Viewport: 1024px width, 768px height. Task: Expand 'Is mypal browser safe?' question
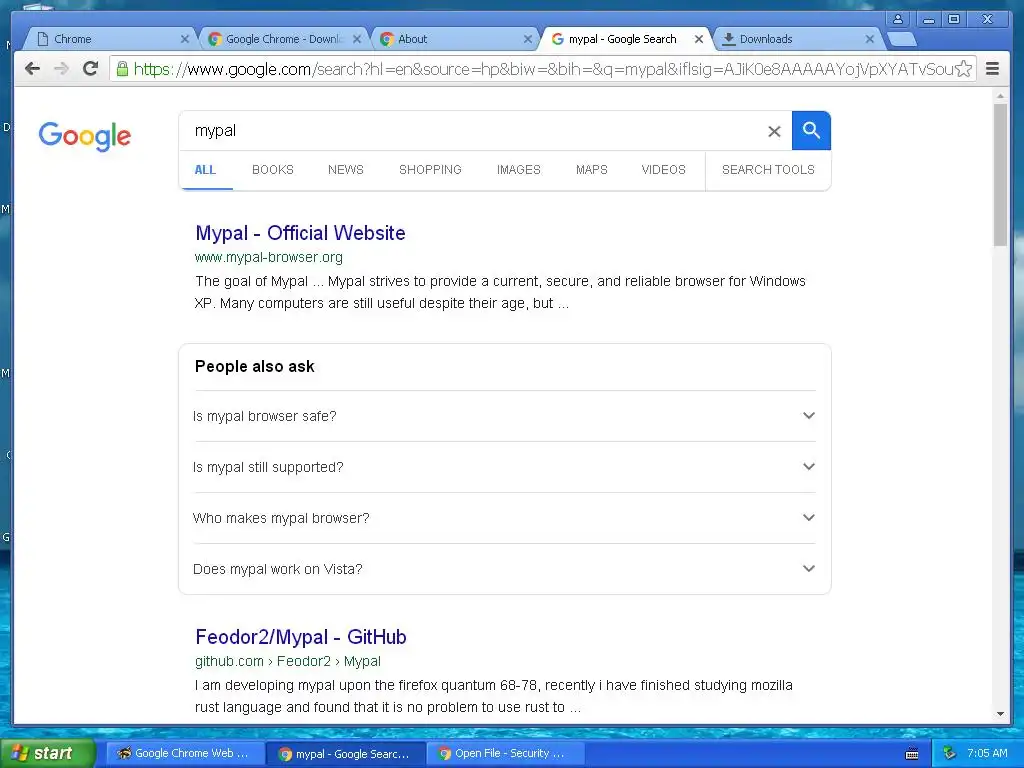(x=504, y=416)
